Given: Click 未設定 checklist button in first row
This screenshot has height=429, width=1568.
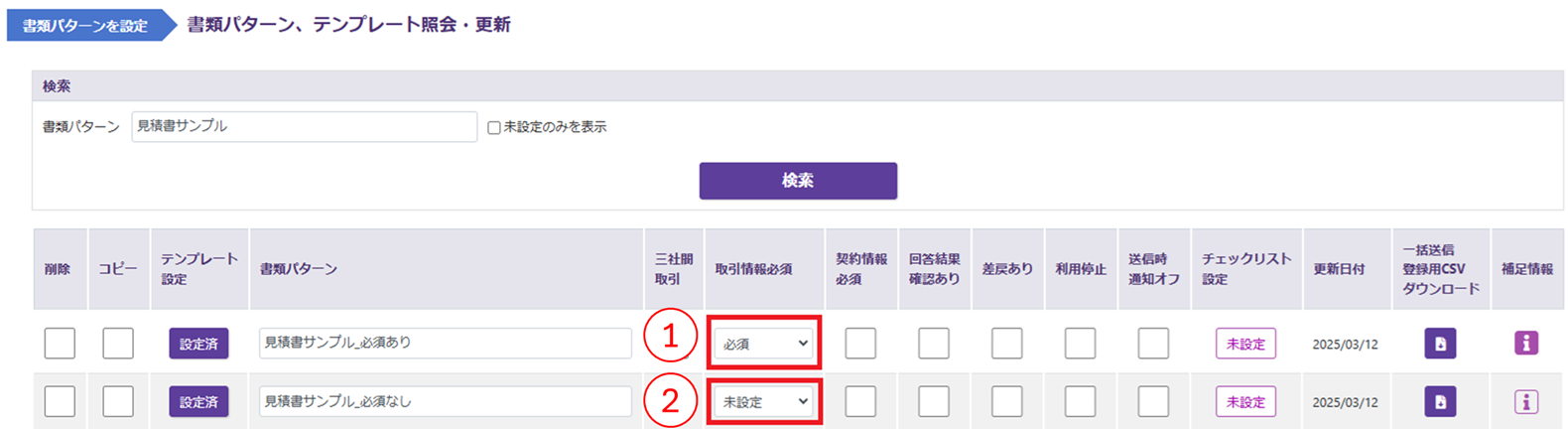Looking at the screenshot, I should point(1245,344).
